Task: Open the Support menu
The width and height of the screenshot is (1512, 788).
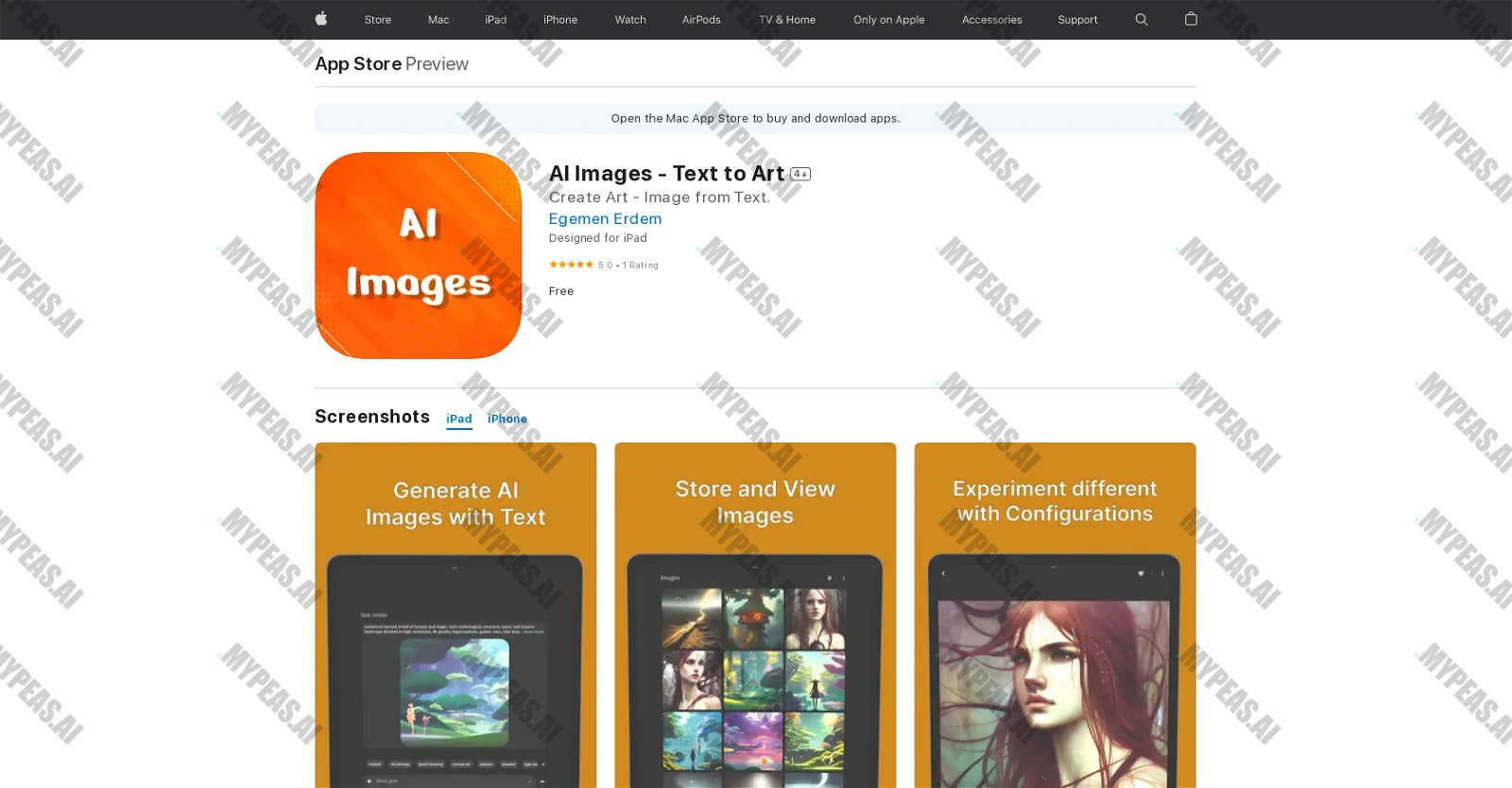Action: tap(1078, 20)
